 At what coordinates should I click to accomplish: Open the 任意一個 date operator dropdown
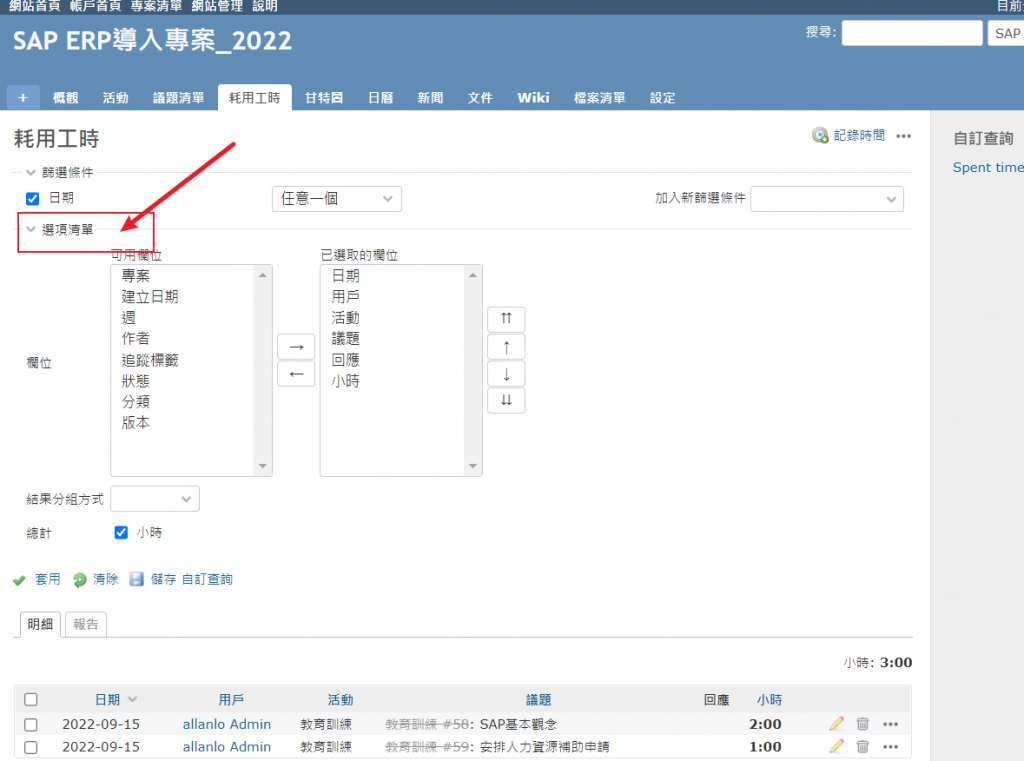tap(336, 199)
